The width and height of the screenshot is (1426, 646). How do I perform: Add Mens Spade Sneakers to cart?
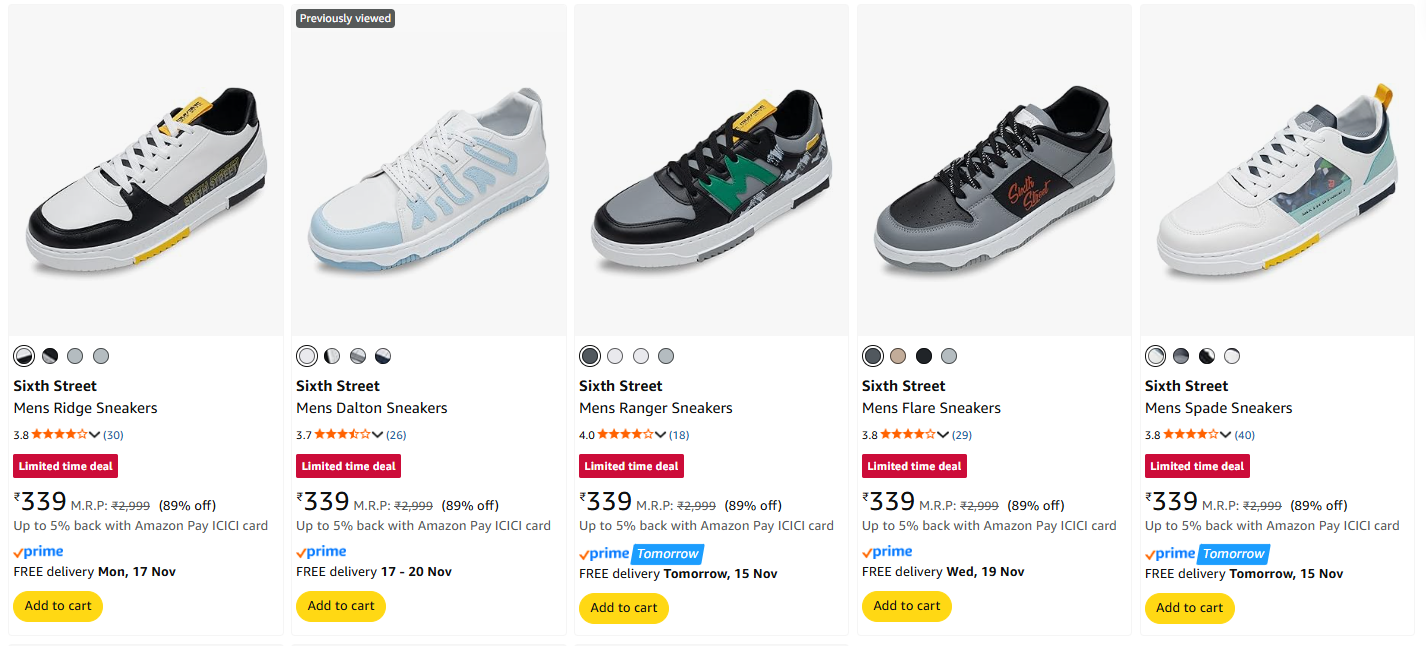click(x=1190, y=607)
